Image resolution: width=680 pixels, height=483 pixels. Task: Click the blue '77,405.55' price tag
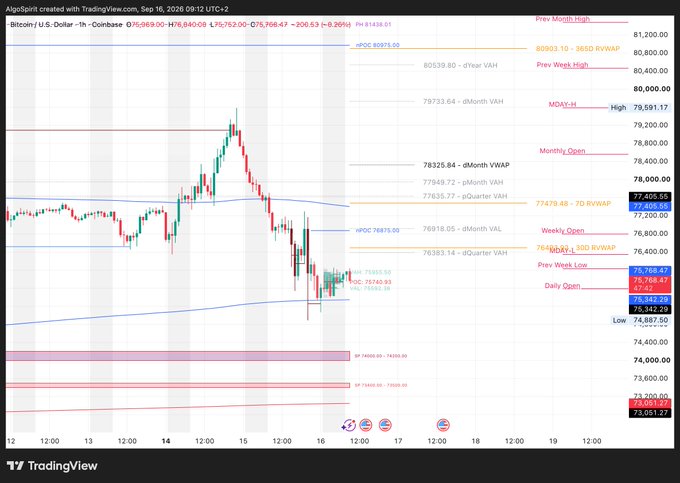[650, 206]
